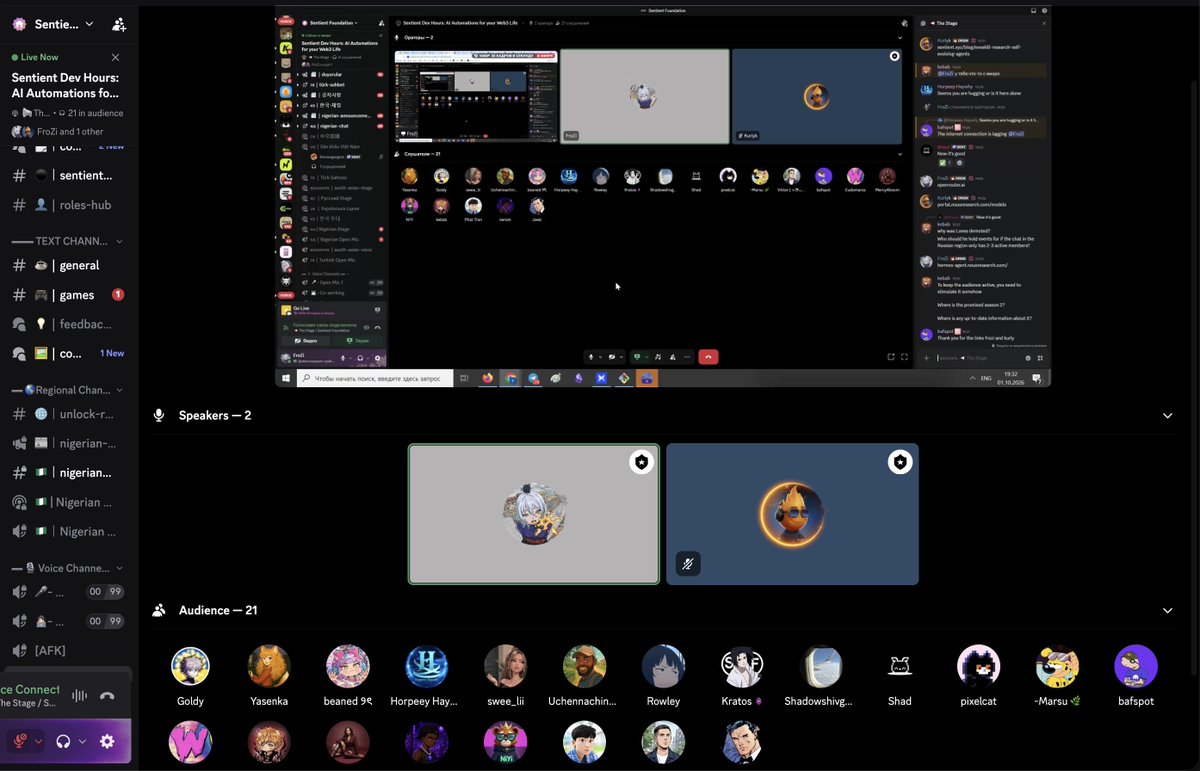
Task: Open the invite members icon beside server name
Action: [x=119, y=24]
